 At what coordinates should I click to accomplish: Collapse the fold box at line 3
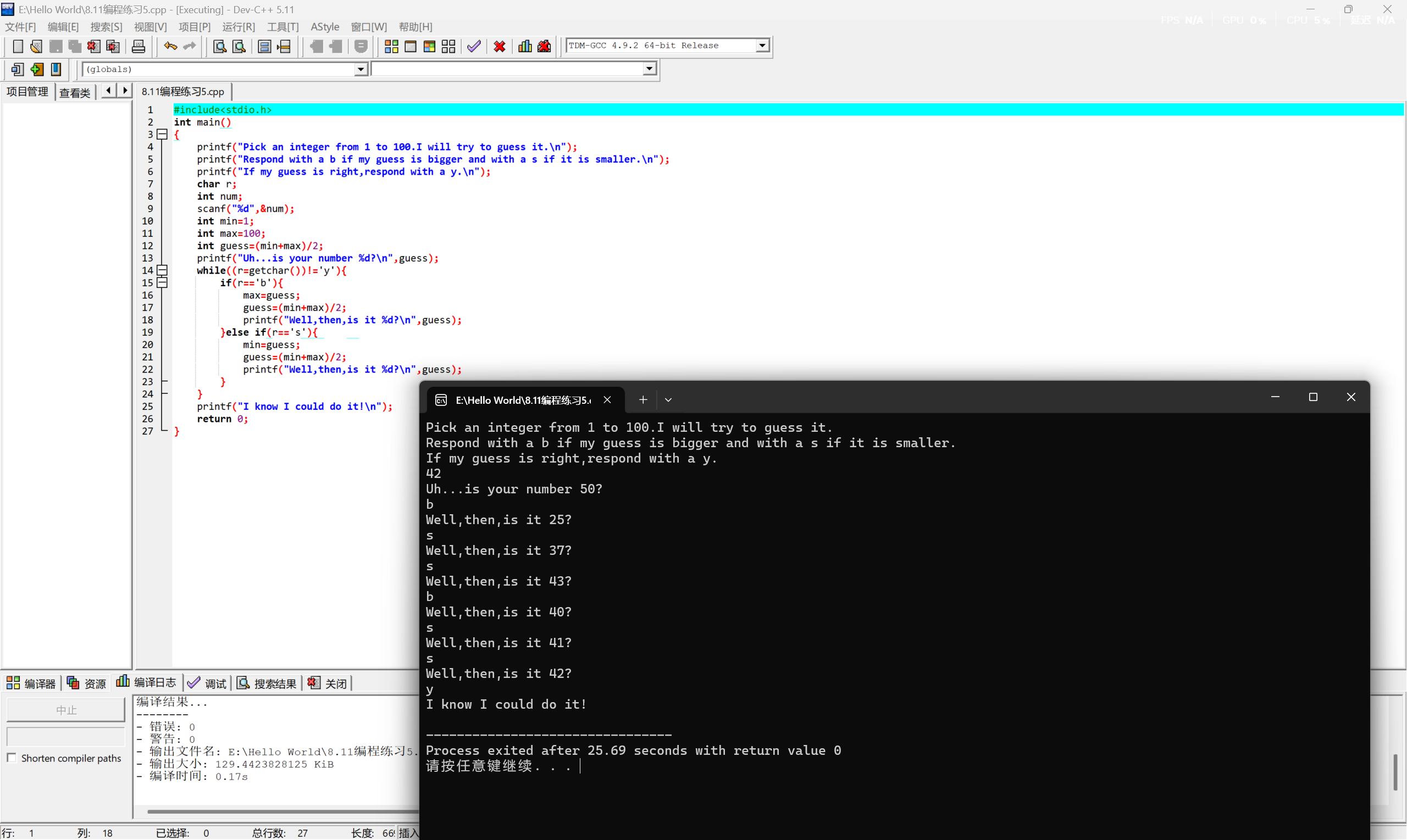162,134
